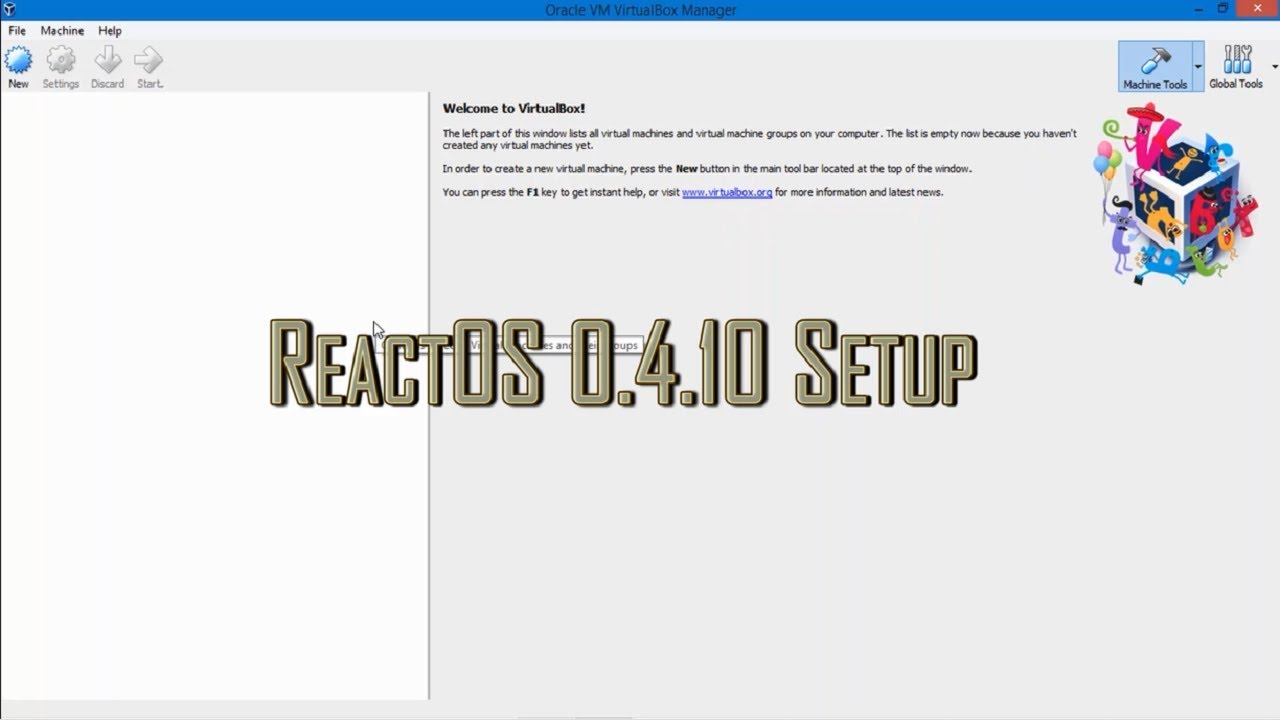This screenshot has height=720, width=1280.
Task: Open the Settings gear toolbar icon
Action: pos(61,67)
